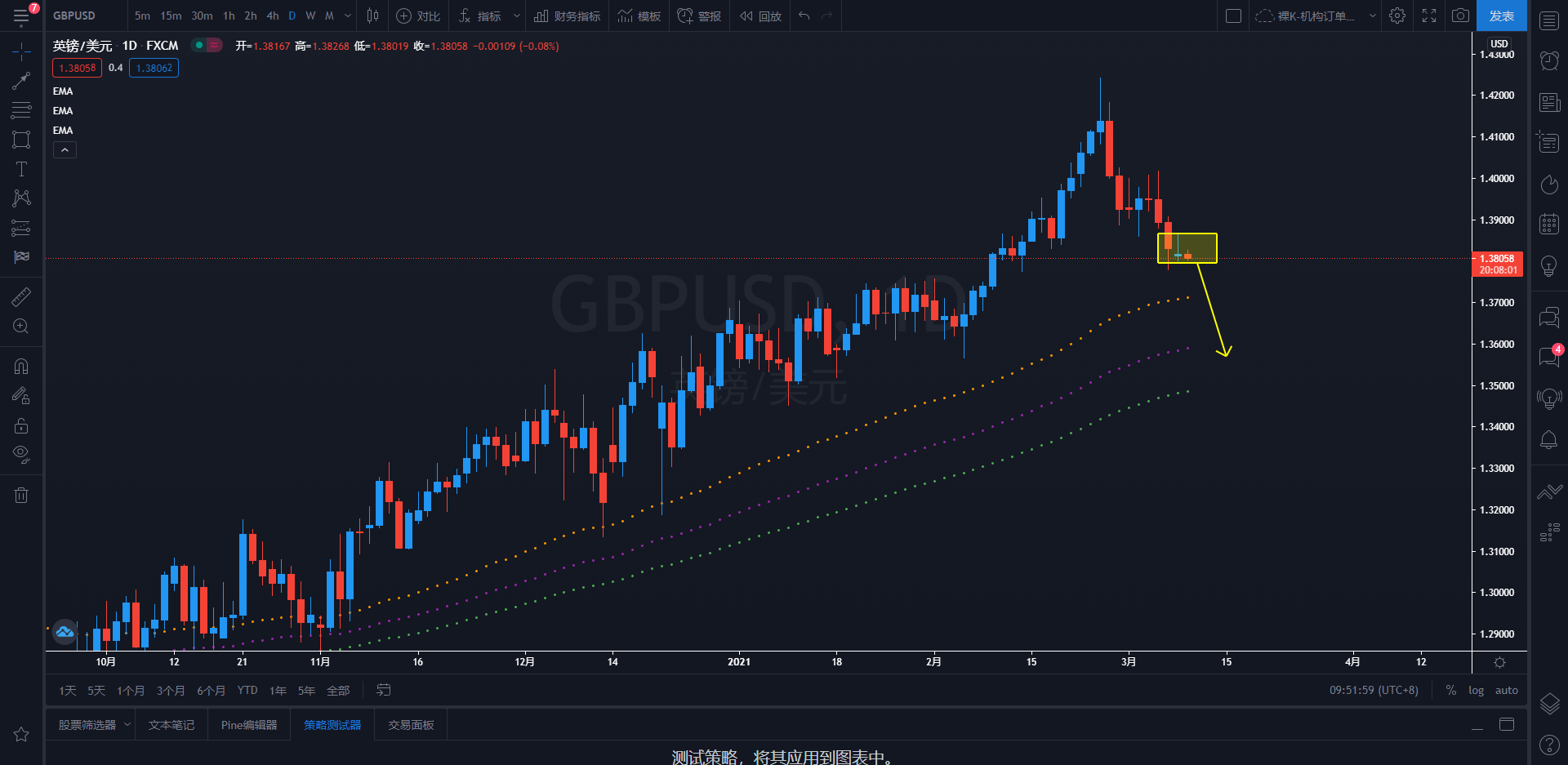Open the chart patterns tool
The width and height of the screenshot is (1568, 765).
click(x=21, y=198)
